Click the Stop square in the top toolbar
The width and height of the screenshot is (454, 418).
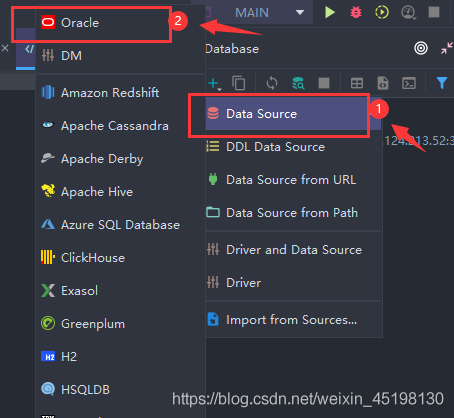pos(434,12)
